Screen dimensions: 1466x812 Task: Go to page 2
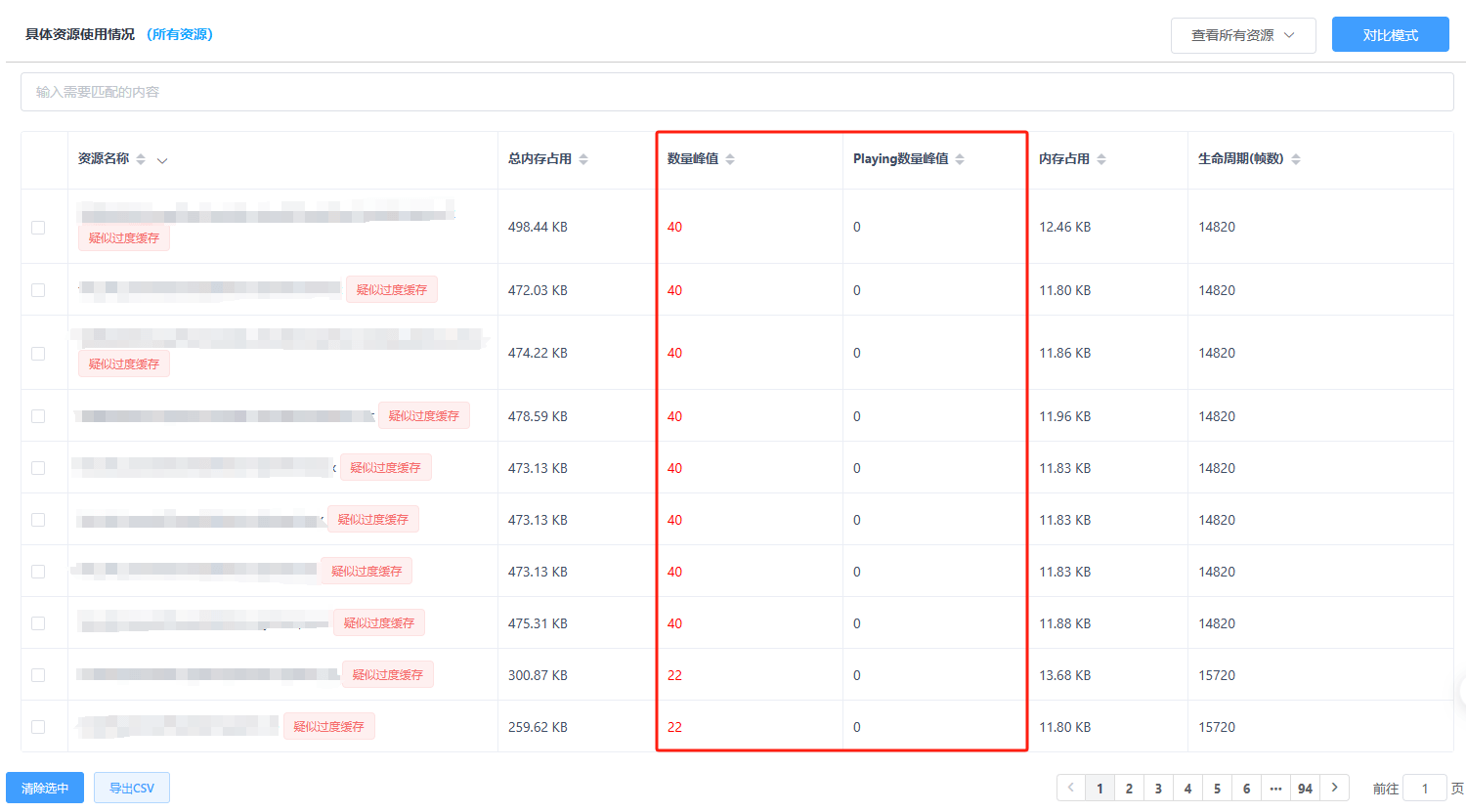coord(1129,788)
